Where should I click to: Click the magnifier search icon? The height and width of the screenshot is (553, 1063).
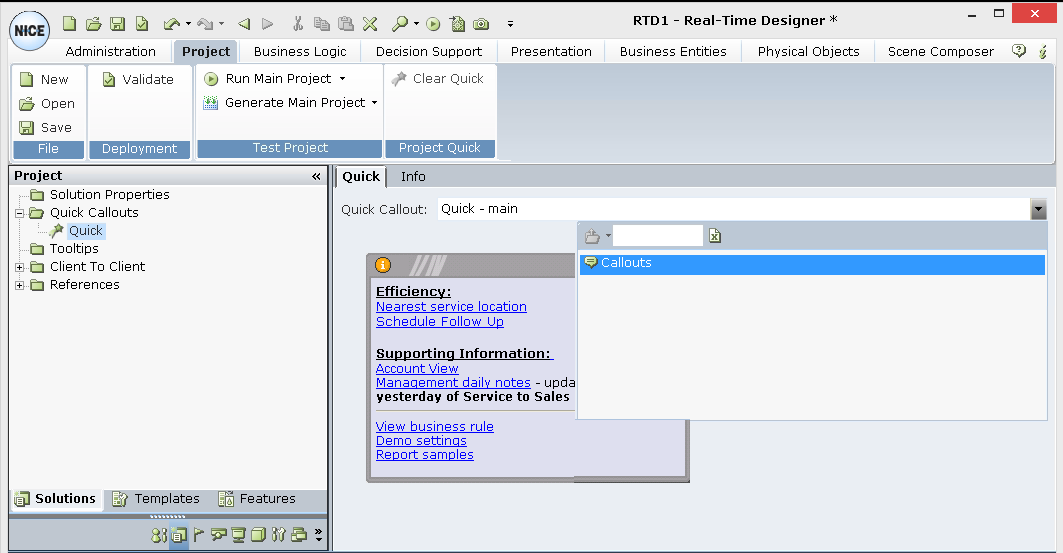click(x=399, y=23)
